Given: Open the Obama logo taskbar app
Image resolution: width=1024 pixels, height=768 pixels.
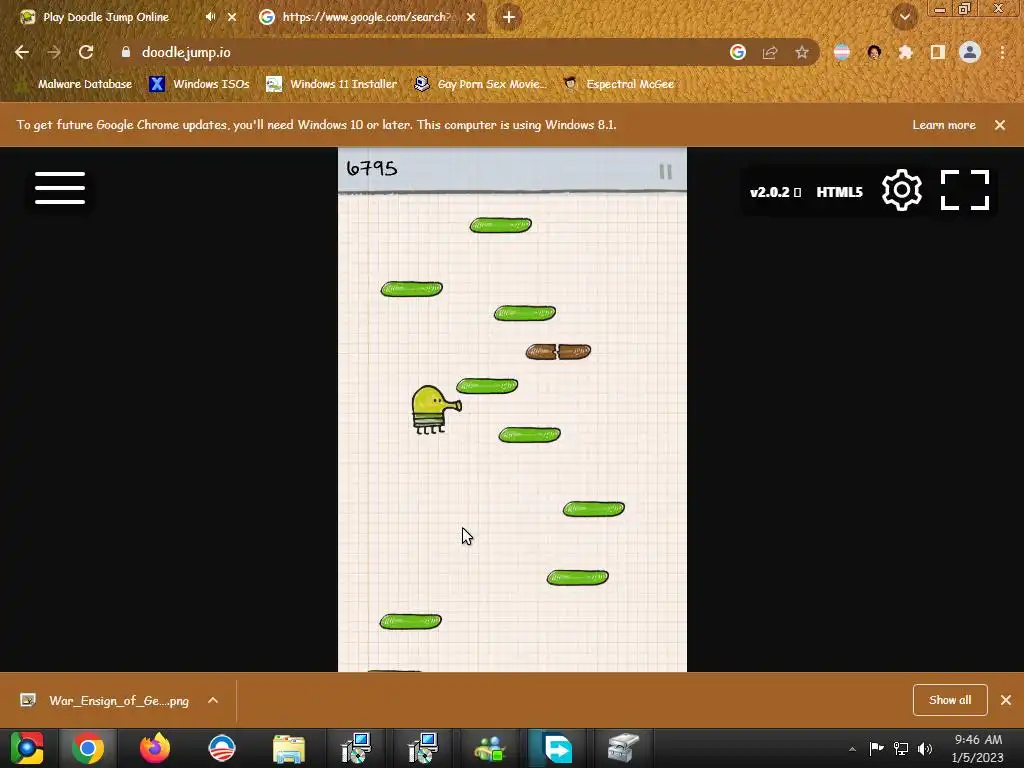Looking at the screenshot, I should pos(221,748).
